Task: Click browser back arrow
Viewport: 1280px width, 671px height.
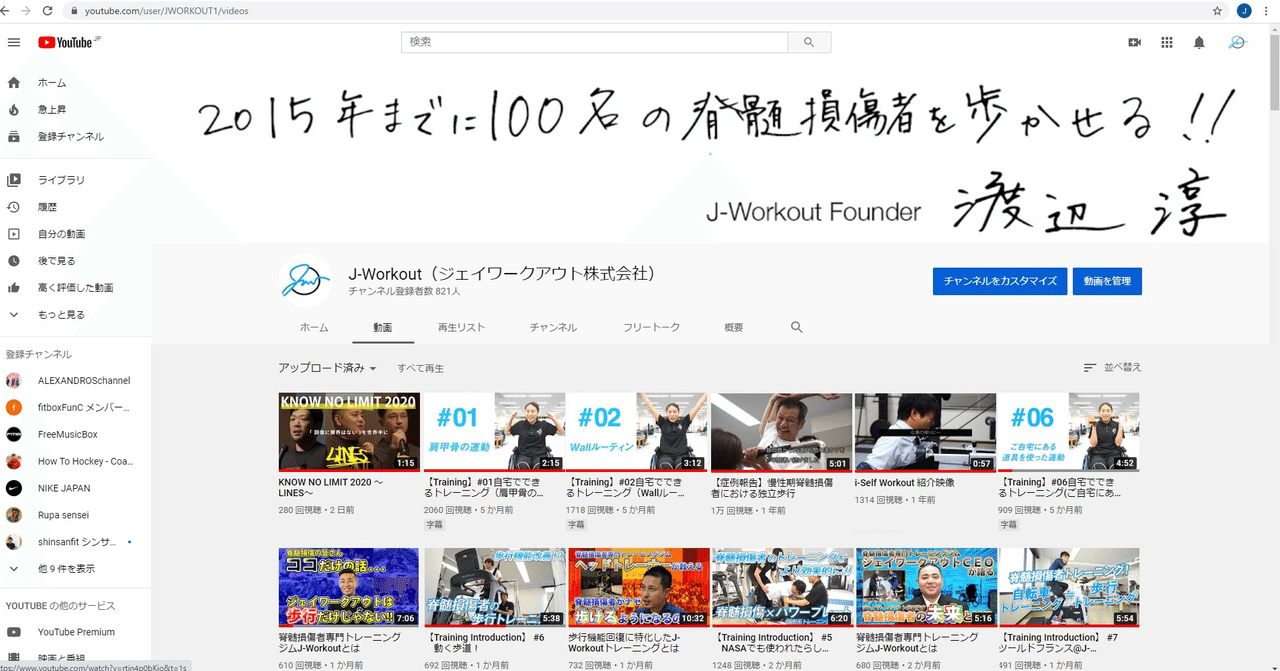Action: 6,11
